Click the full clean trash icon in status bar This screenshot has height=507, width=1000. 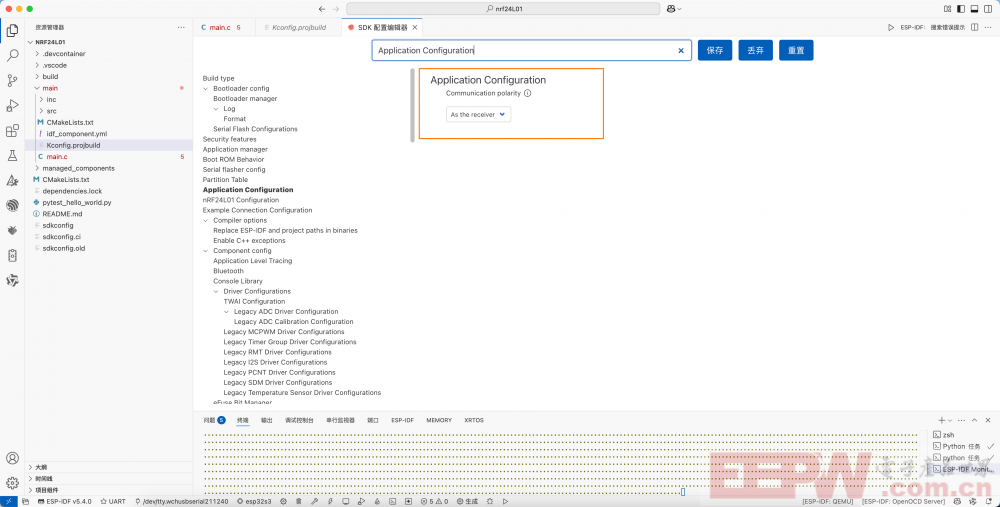[x=298, y=502]
